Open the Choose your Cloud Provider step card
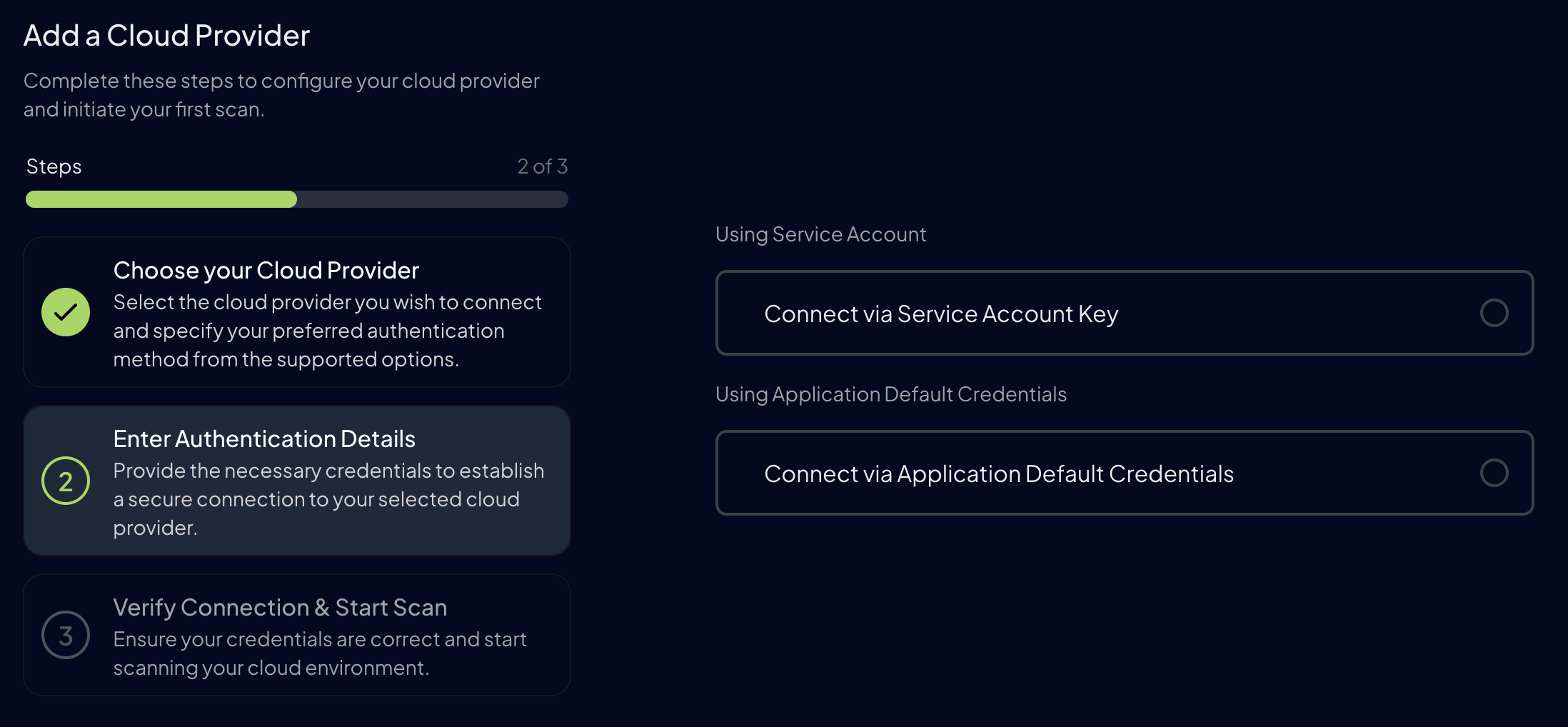This screenshot has height=727, width=1568. pos(297,312)
